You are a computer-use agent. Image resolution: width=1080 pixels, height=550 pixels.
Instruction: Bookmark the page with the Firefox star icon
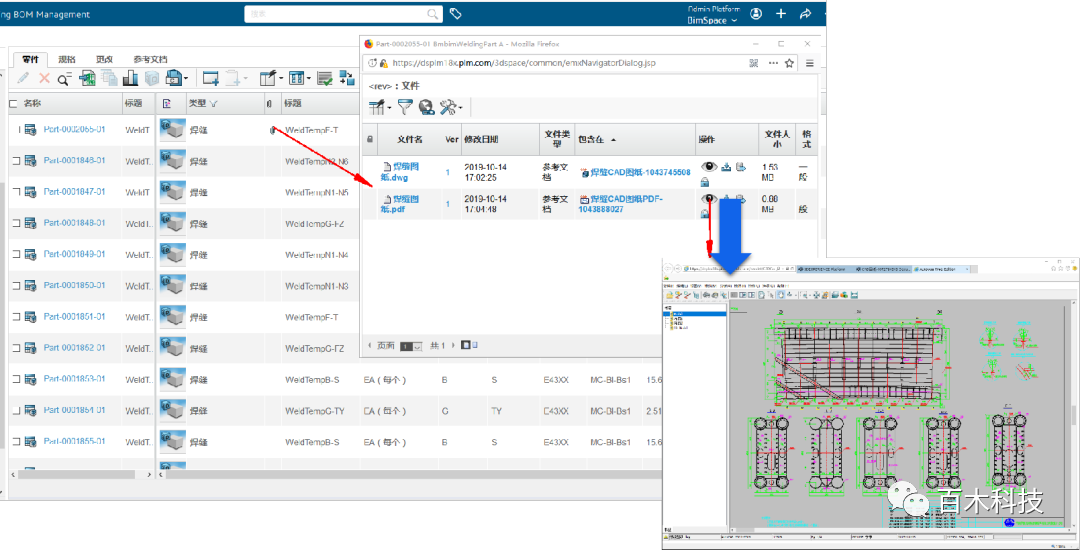789,62
